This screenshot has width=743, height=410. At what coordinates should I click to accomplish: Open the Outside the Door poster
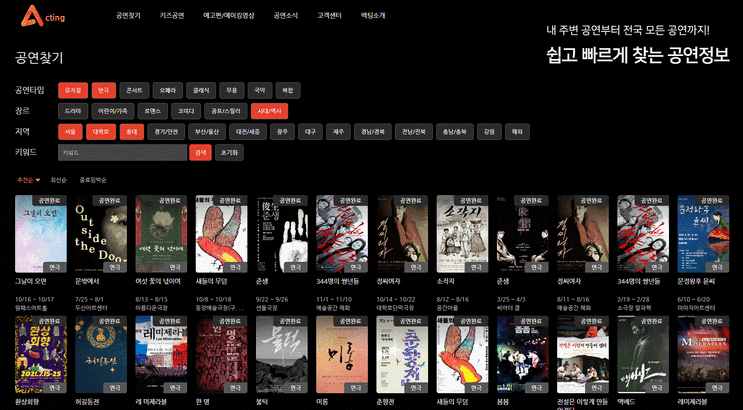coord(101,234)
